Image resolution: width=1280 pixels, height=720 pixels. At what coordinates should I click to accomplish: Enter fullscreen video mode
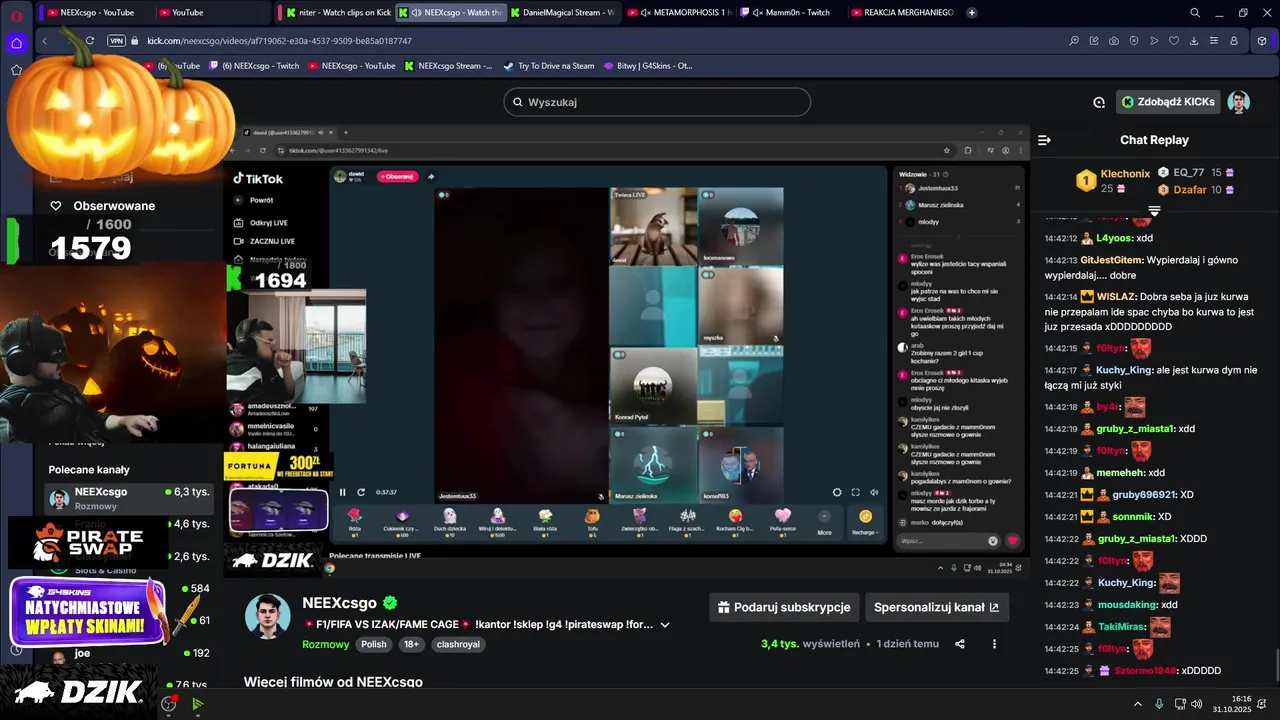(855, 492)
